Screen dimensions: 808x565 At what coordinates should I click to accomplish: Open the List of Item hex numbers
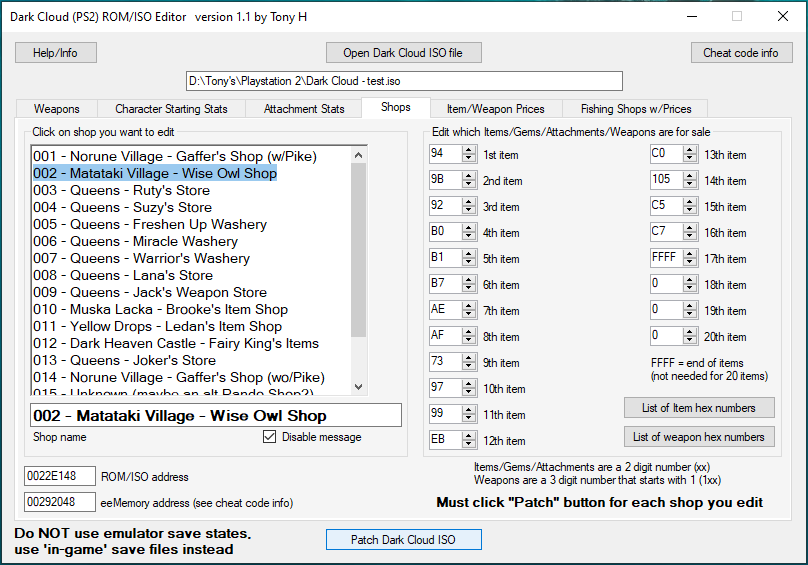click(x=699, y=408)
